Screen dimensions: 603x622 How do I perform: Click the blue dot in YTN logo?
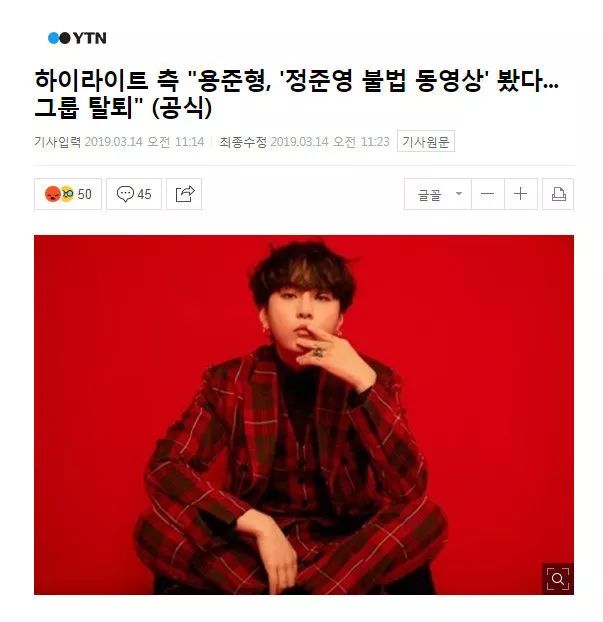tap(53, 38)
